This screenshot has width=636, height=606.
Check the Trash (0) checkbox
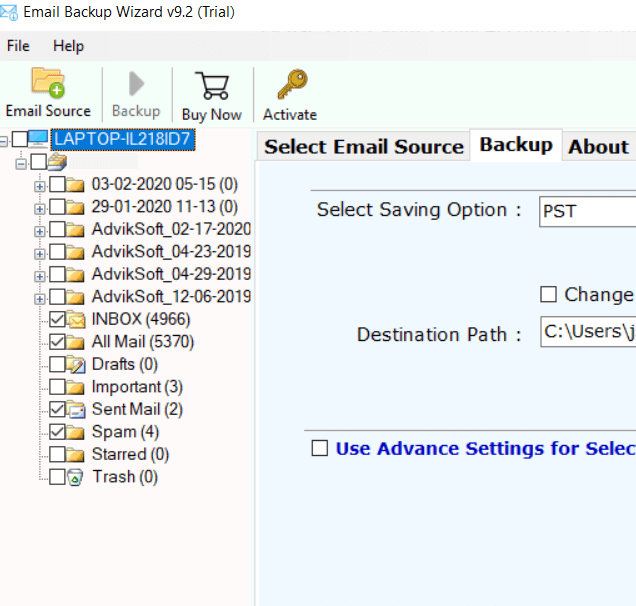[57, 477]
